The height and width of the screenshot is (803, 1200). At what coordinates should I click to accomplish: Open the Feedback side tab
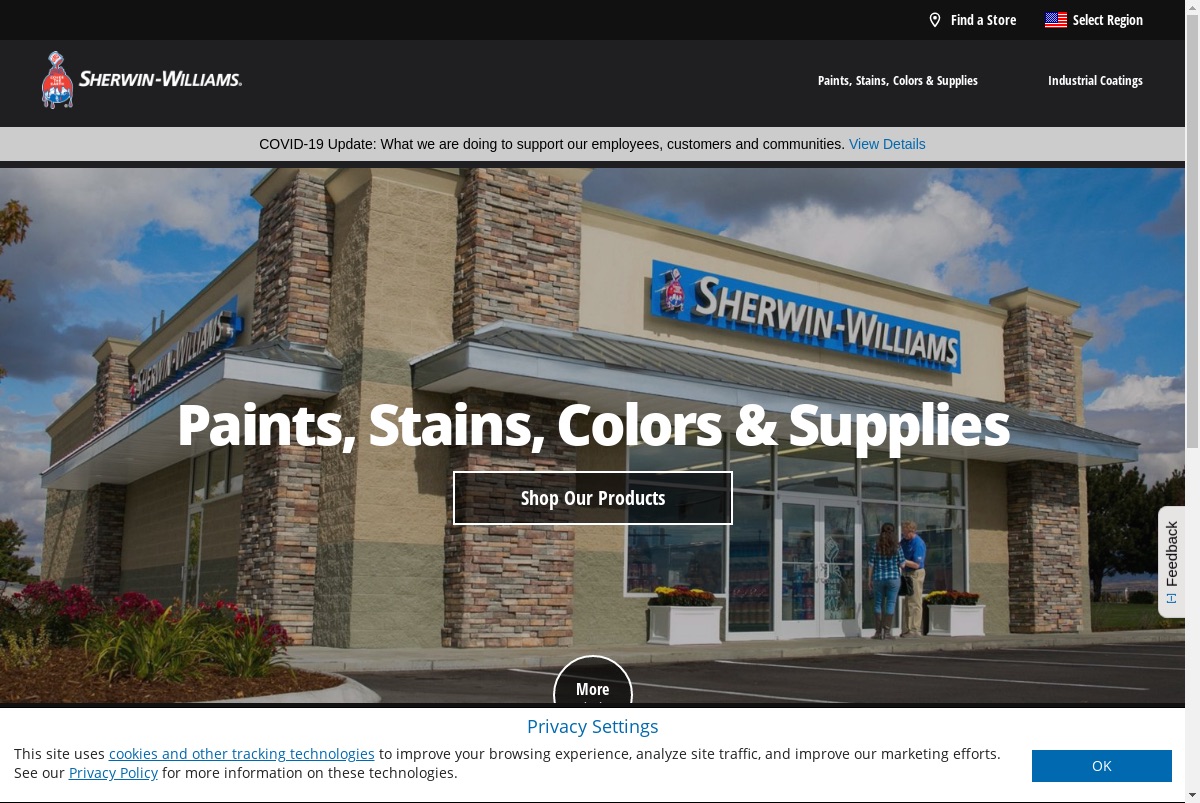tap(1172, 561)
